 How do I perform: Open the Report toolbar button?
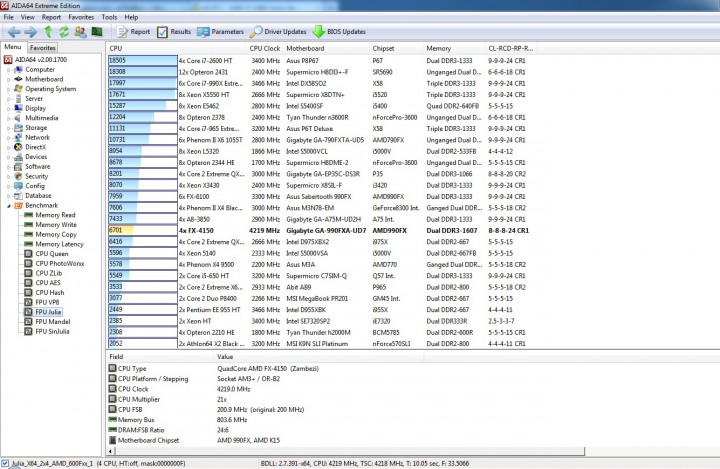click(x=134, y=32)
